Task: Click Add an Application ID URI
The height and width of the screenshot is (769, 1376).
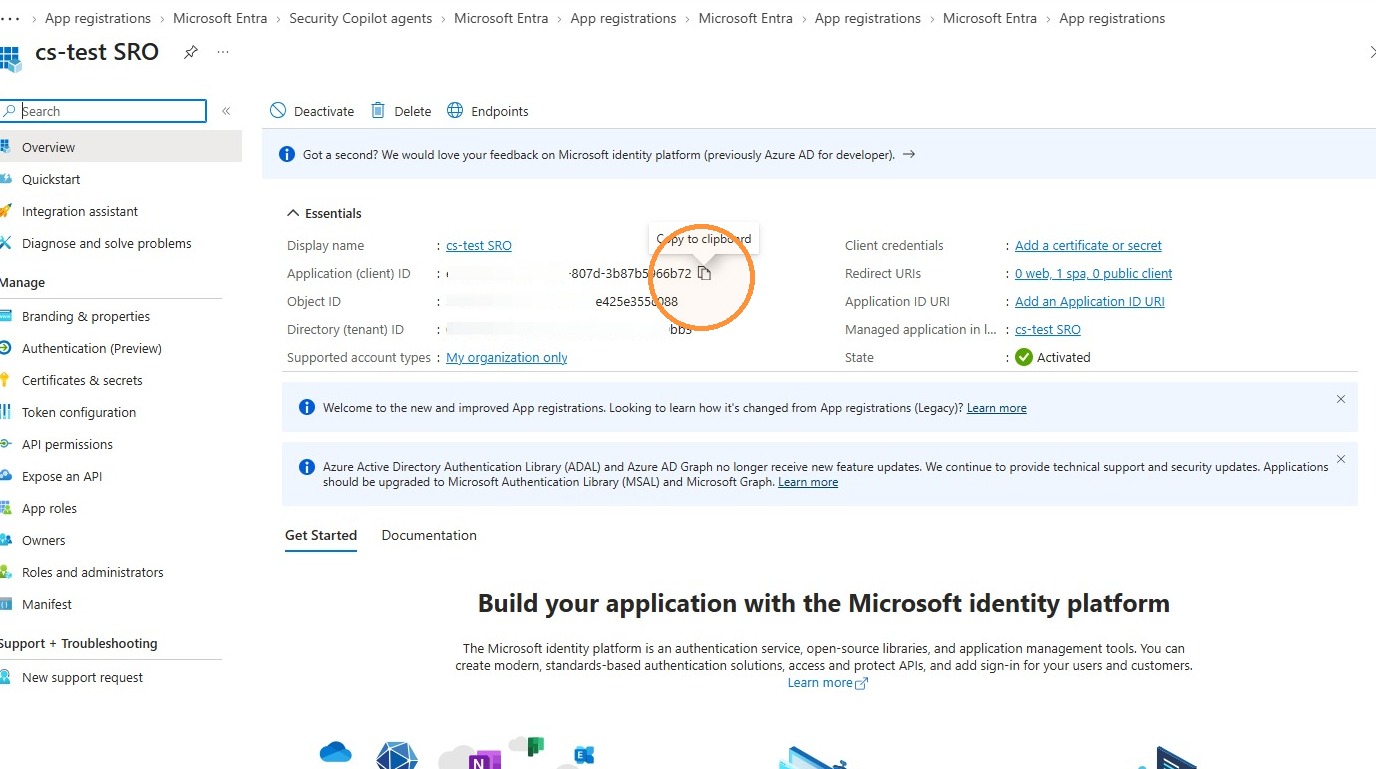Action: 1090,302
